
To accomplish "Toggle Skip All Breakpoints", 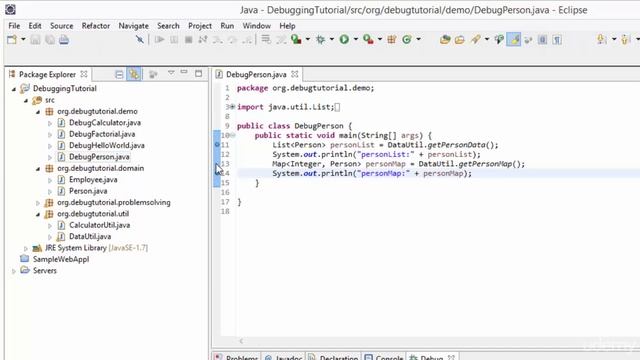I will tap(140, 40).
